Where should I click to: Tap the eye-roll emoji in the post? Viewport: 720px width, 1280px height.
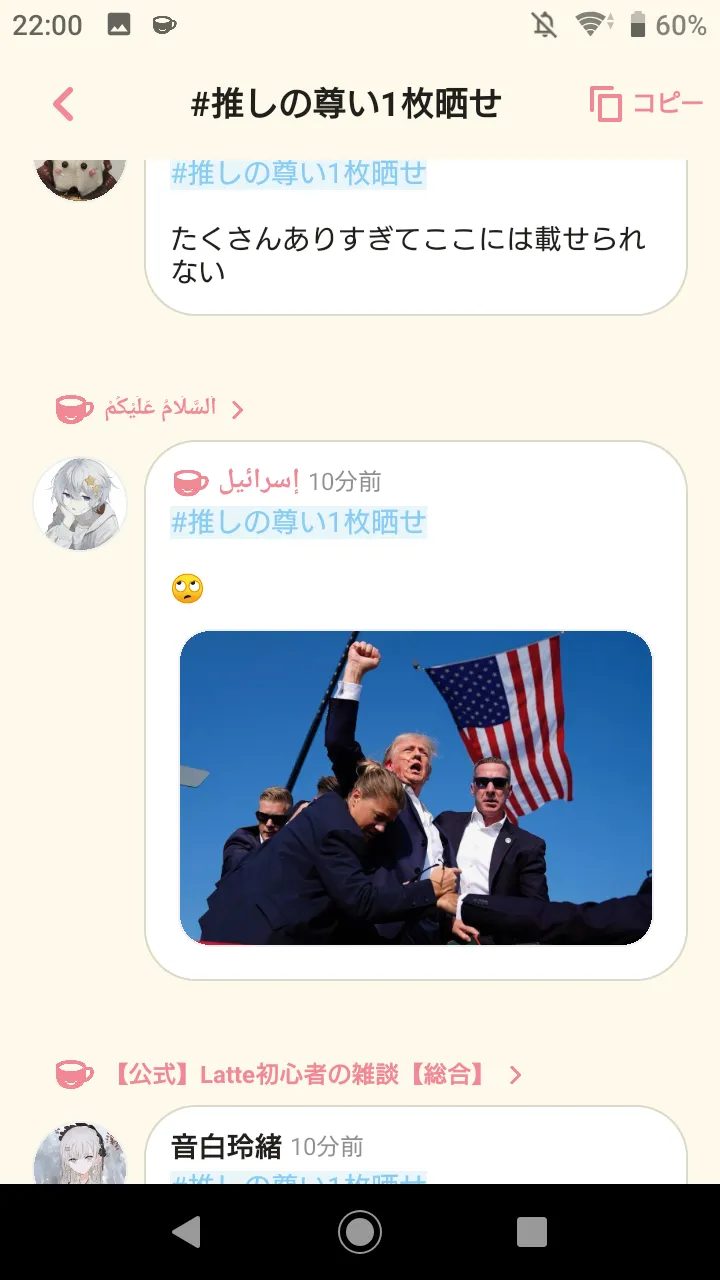pos(188,589)
